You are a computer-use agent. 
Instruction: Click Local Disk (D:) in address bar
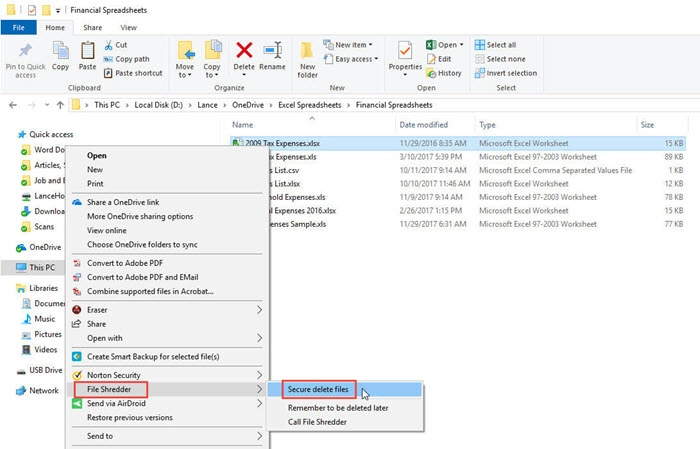(x=158, y=105)
